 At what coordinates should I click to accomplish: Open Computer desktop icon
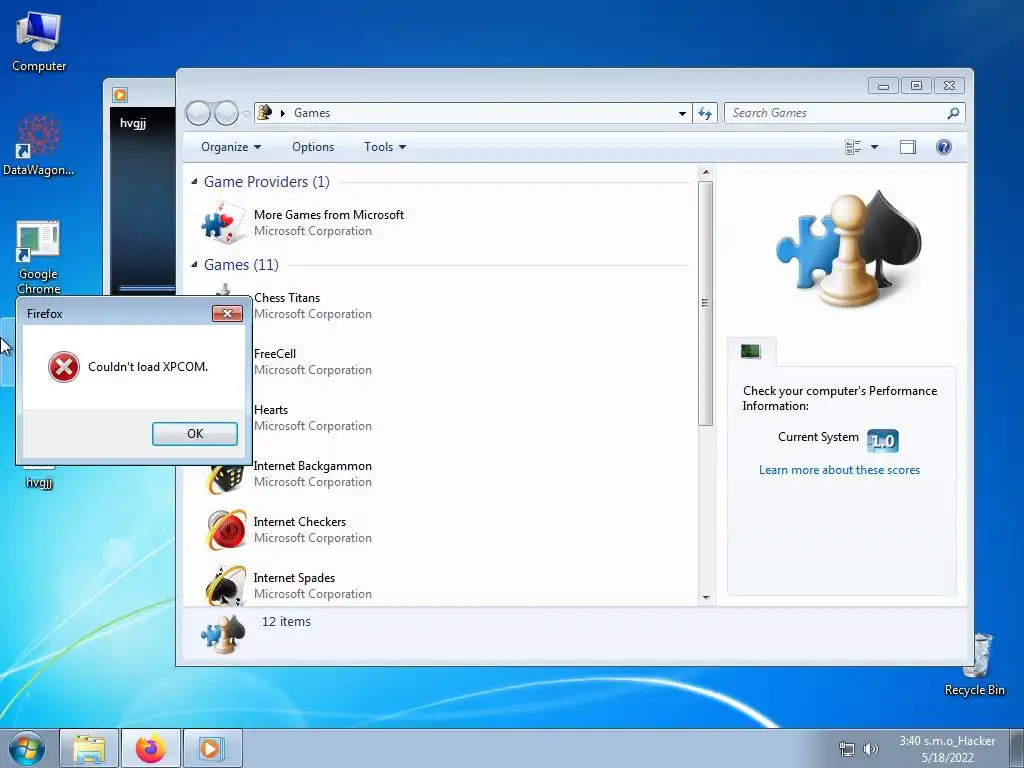(39, 42)
